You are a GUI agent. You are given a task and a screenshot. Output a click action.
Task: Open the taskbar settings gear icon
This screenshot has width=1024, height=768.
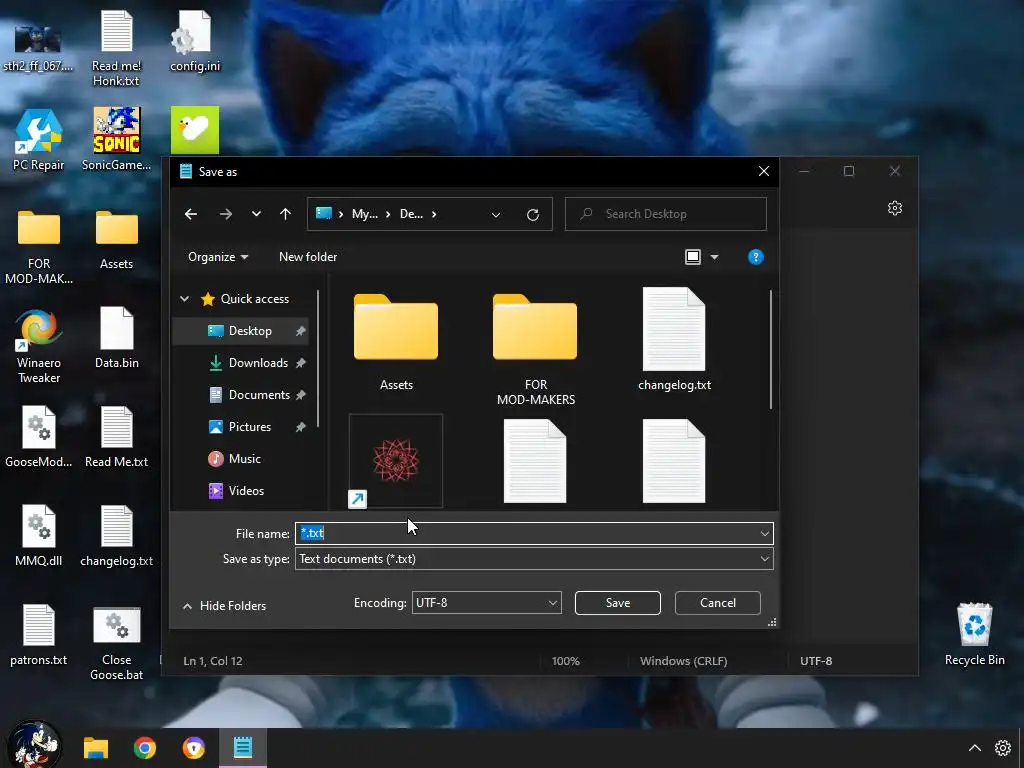pyautogui.click(x=1003, y=748)
